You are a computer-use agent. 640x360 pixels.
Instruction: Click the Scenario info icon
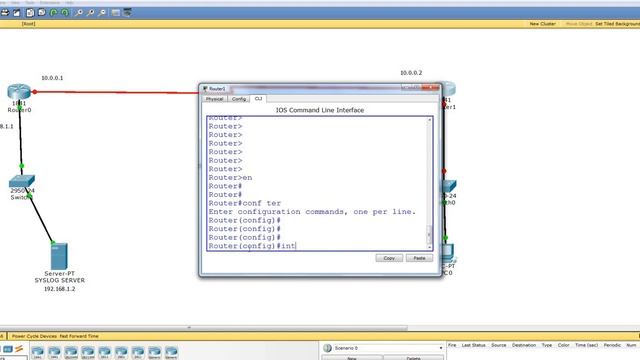tap(327, 348)
